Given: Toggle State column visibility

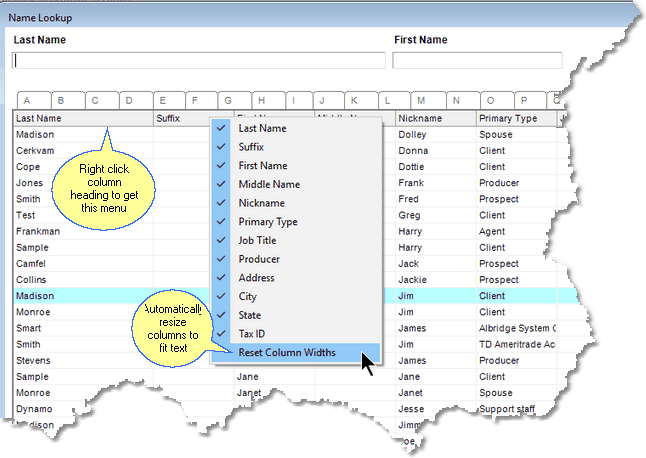Looking at the screenshot, I should coord(296,315).
